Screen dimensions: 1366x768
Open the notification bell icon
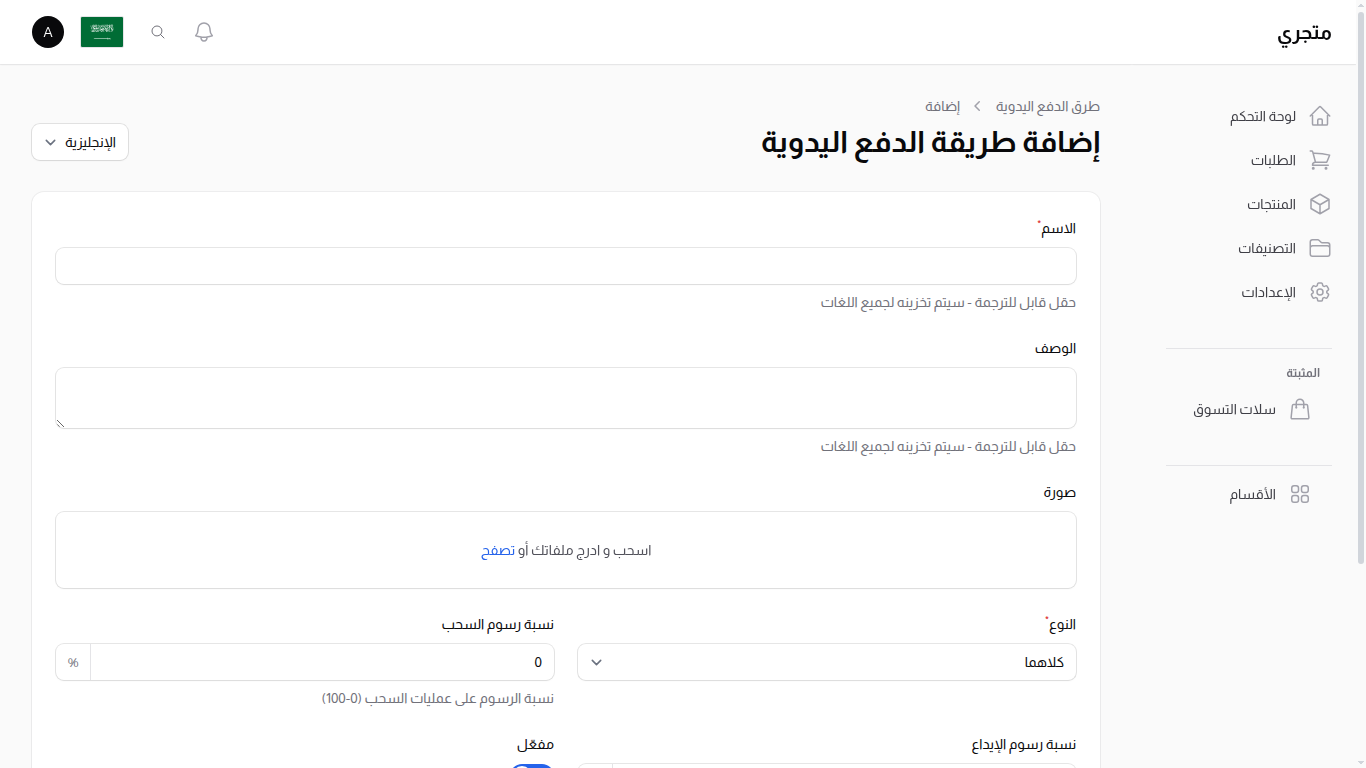pyautogui.click(x=203, y=31)
